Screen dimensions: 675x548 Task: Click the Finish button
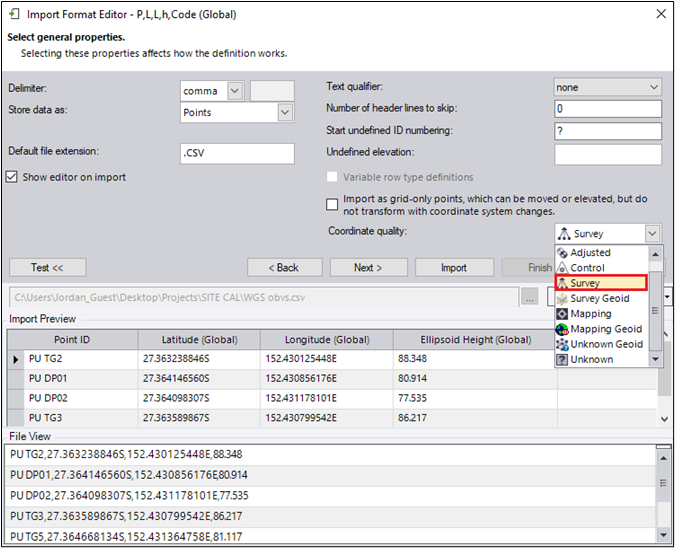pos(528,267)
